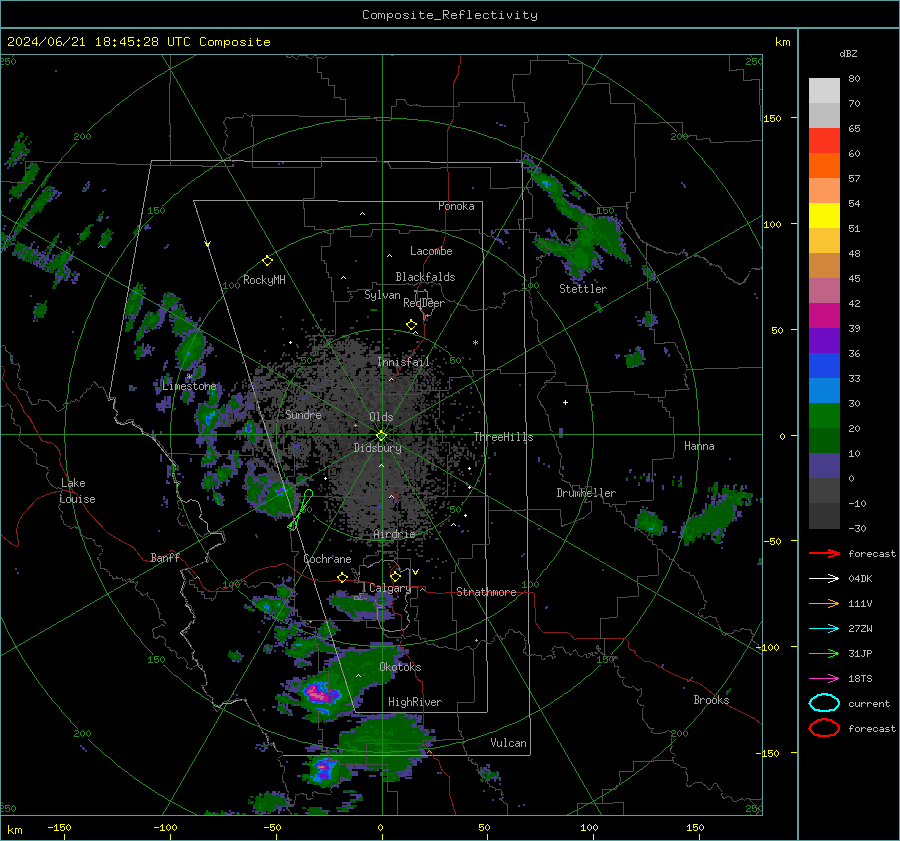Viewport: 900px width, 841px height.
Task: Click the 45 value on the dBZ scale
Action: tap(854, 278)
